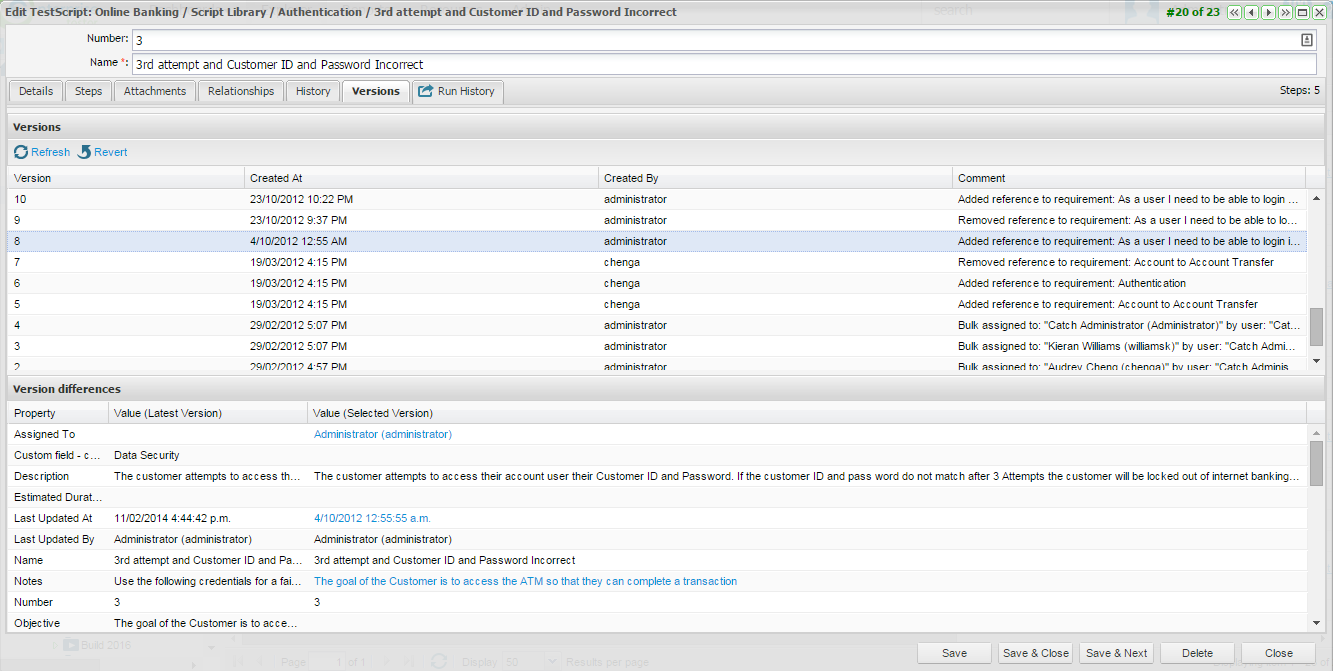Jump to the first record with double-left arrow

(x=1234, y=12)
